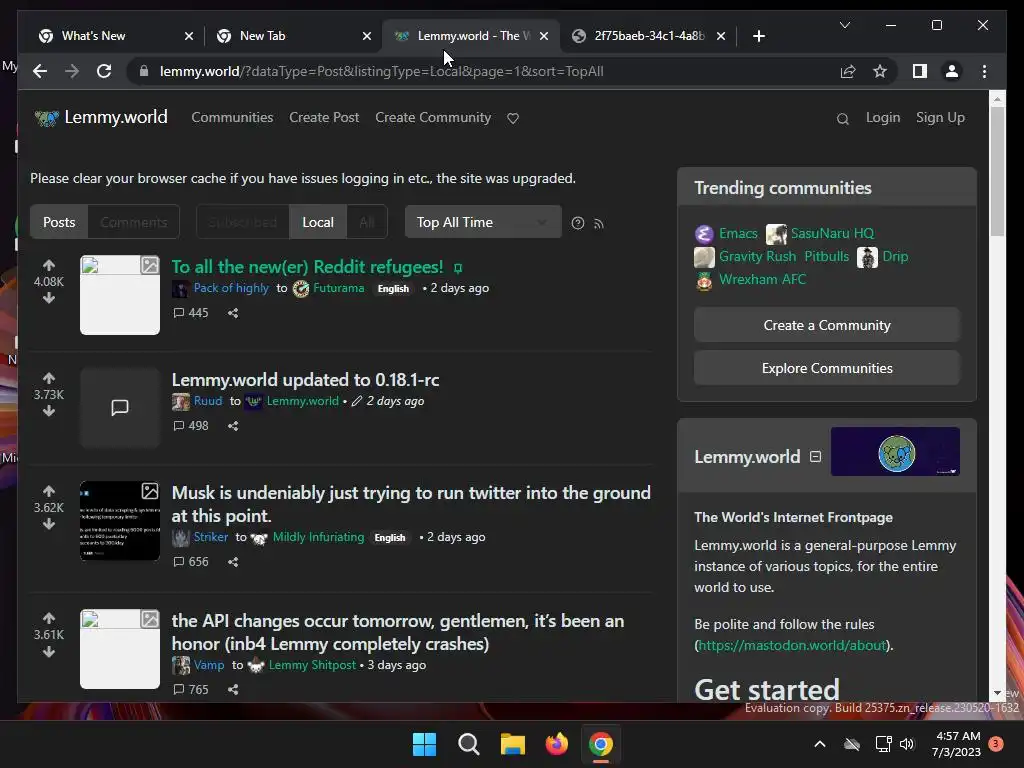This screenshot has height=768, width=1024.
Task: Open the 765 comments on API changes post
Action: click(191, 690)
